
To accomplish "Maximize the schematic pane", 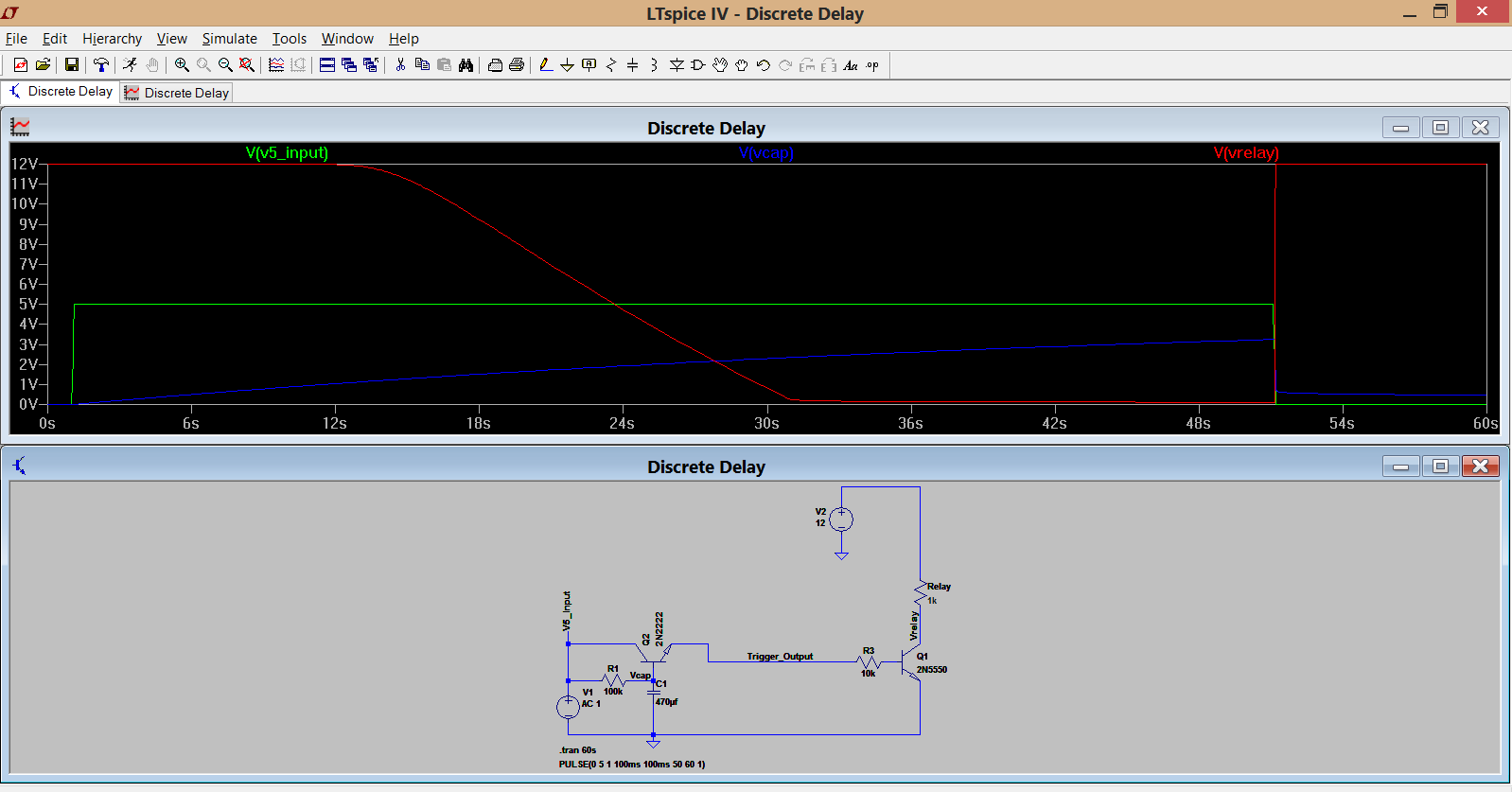I will pyautogui.click(x=1440, y=466).
